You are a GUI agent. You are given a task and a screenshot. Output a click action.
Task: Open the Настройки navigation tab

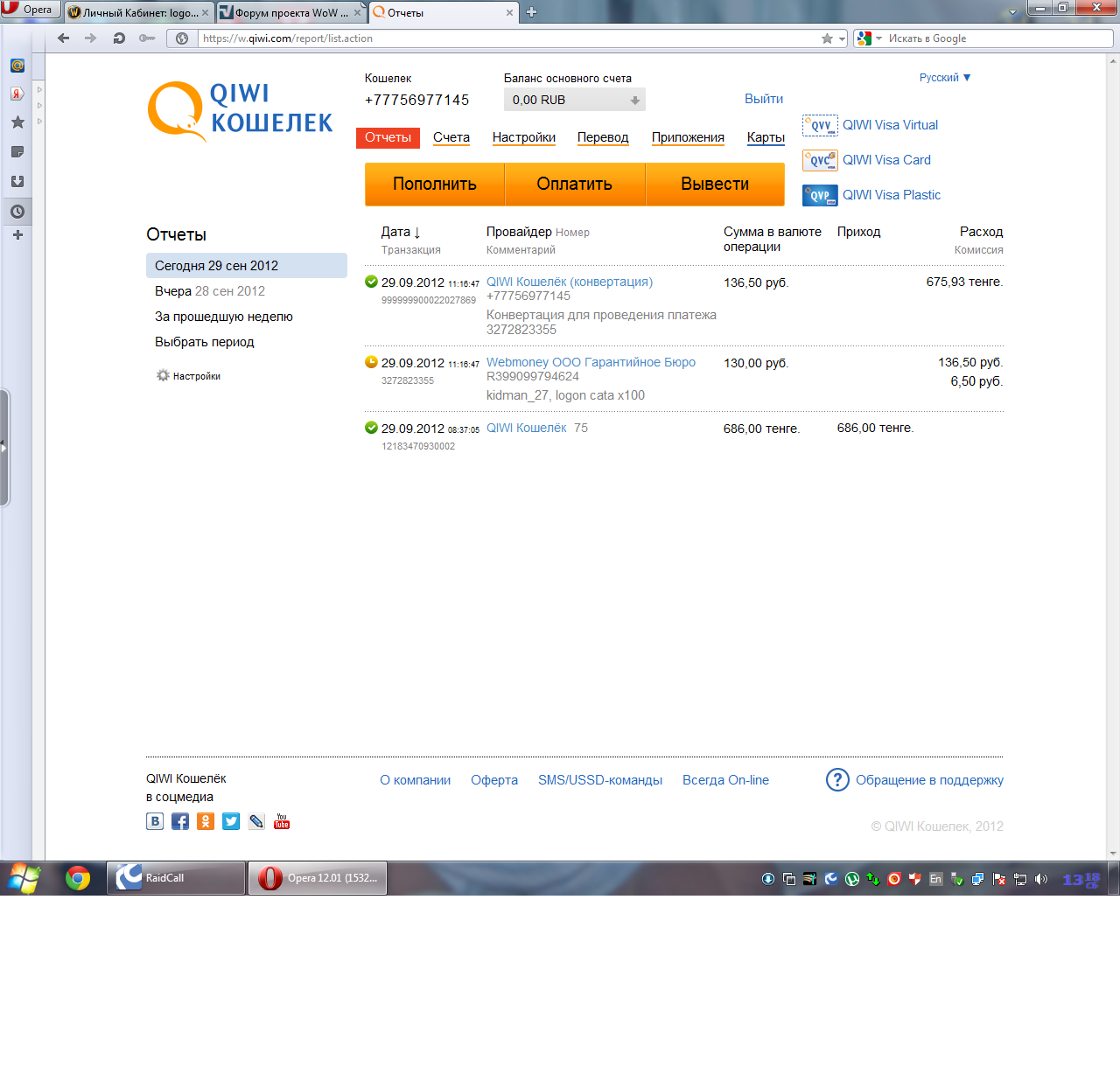point(524,137)
